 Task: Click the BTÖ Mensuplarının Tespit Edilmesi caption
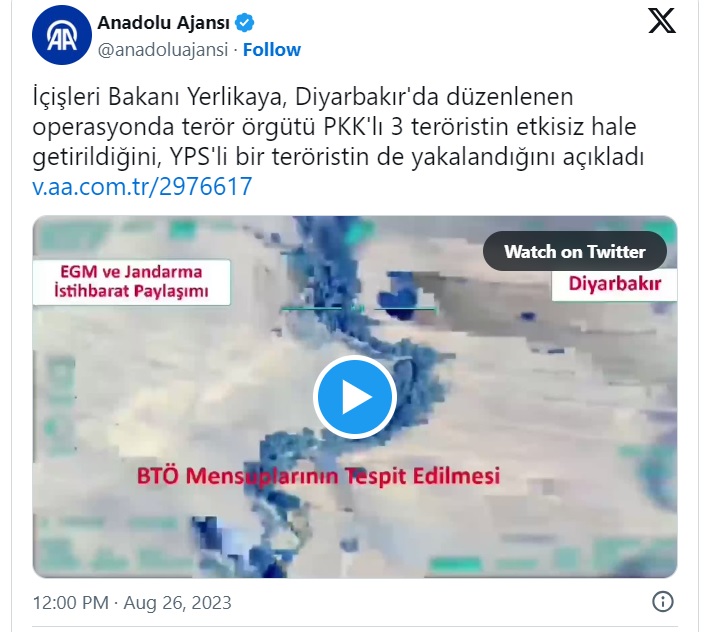point(318,476)
